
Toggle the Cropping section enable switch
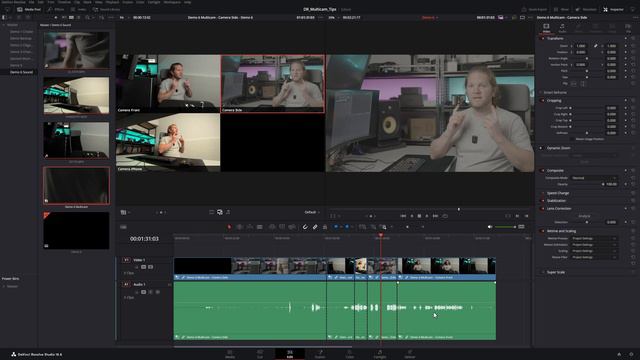point(542,100)
